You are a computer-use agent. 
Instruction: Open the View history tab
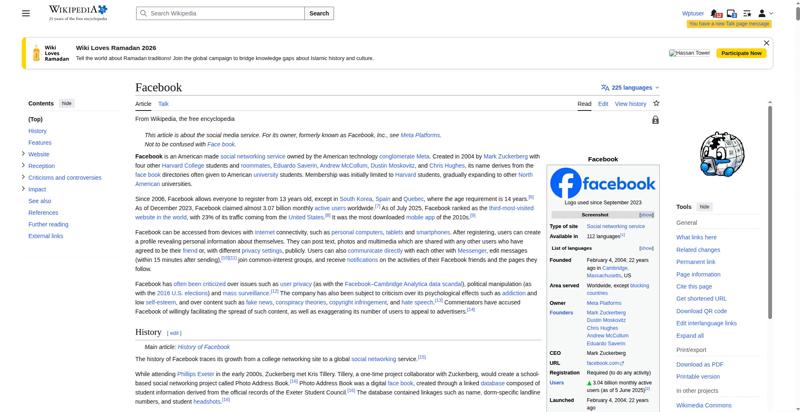tap(630, 103)
